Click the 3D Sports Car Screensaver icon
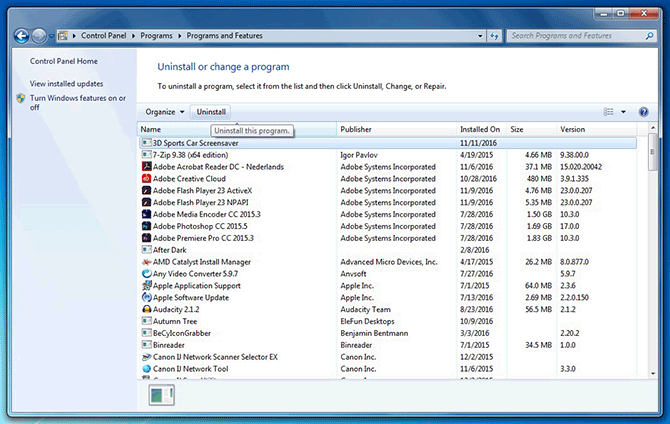The image size is (670, 424). coord(147,143)
